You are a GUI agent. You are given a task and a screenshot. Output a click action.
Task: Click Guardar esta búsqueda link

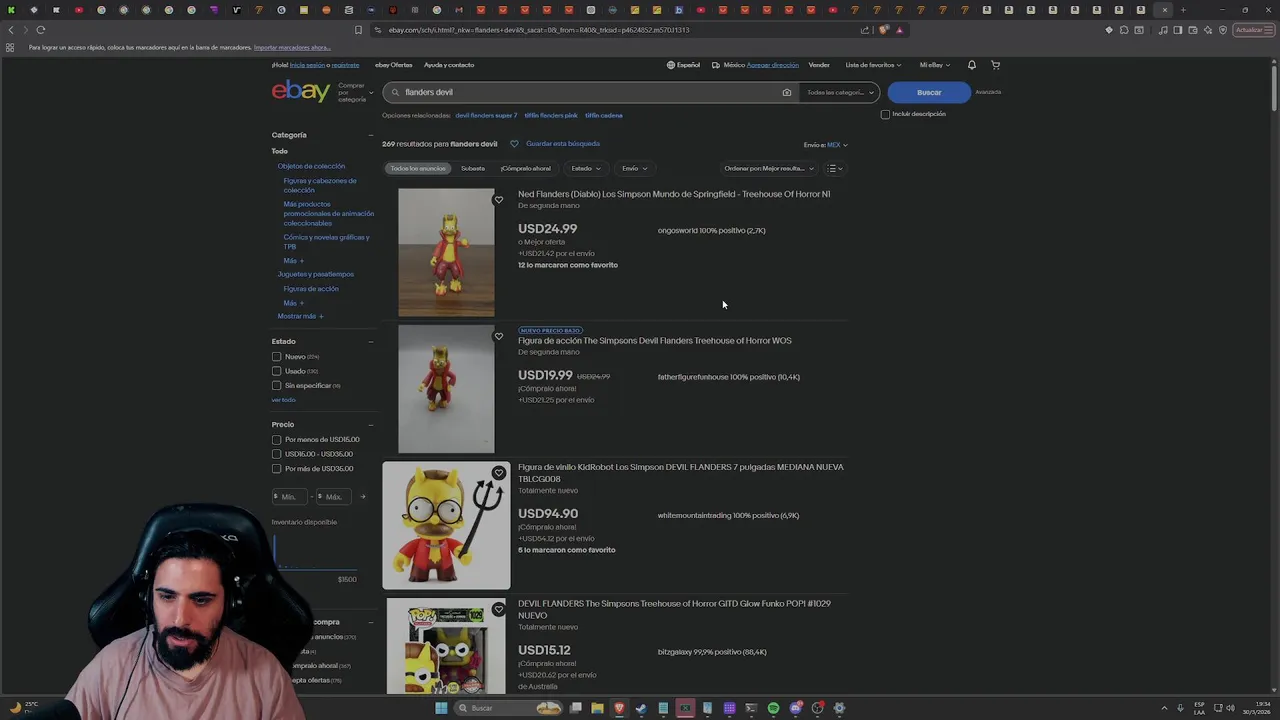tap(563, 144)
